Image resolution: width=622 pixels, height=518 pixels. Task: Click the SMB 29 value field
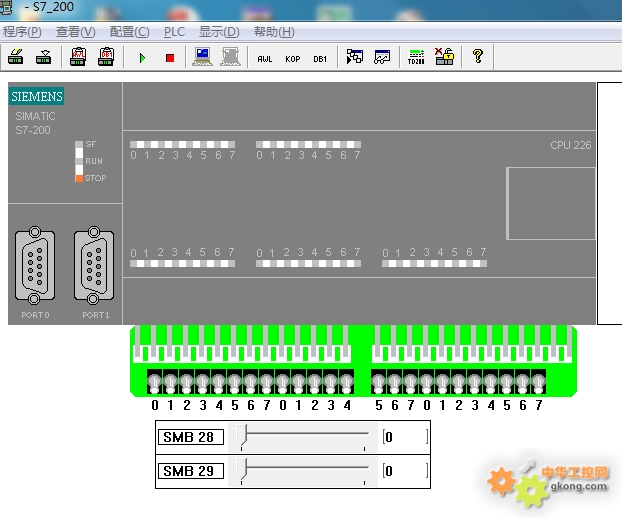tap(405, 471)
